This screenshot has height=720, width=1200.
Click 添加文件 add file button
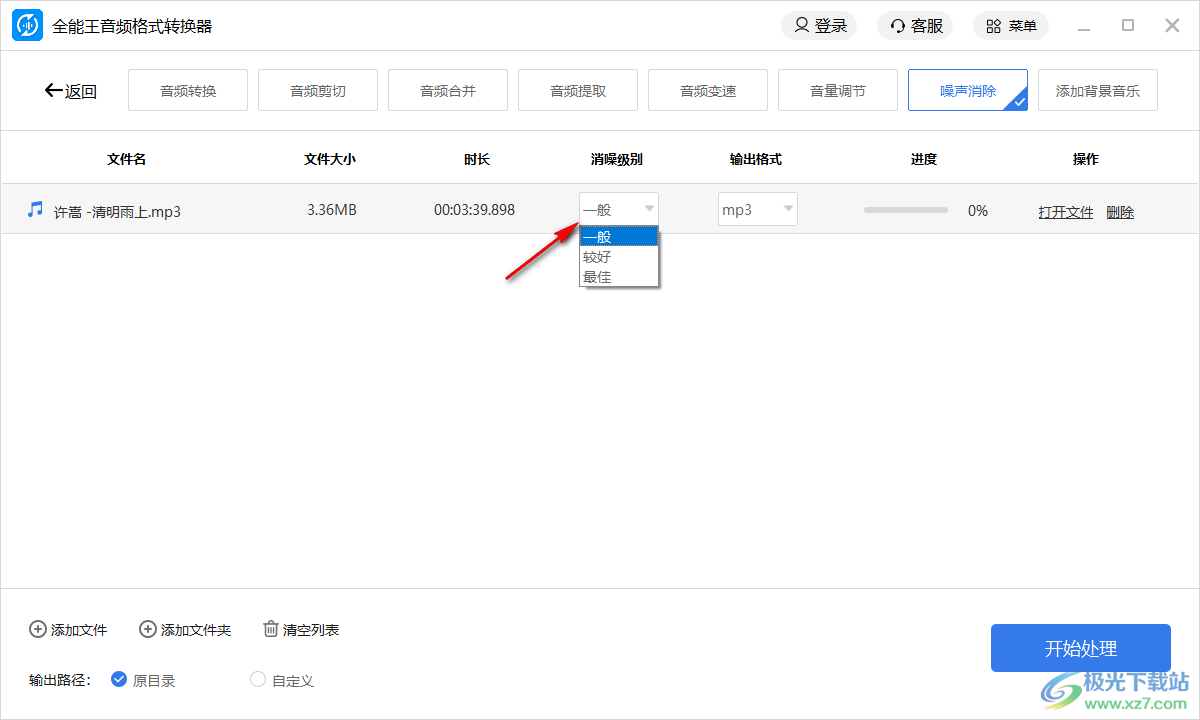click(68, 629)
